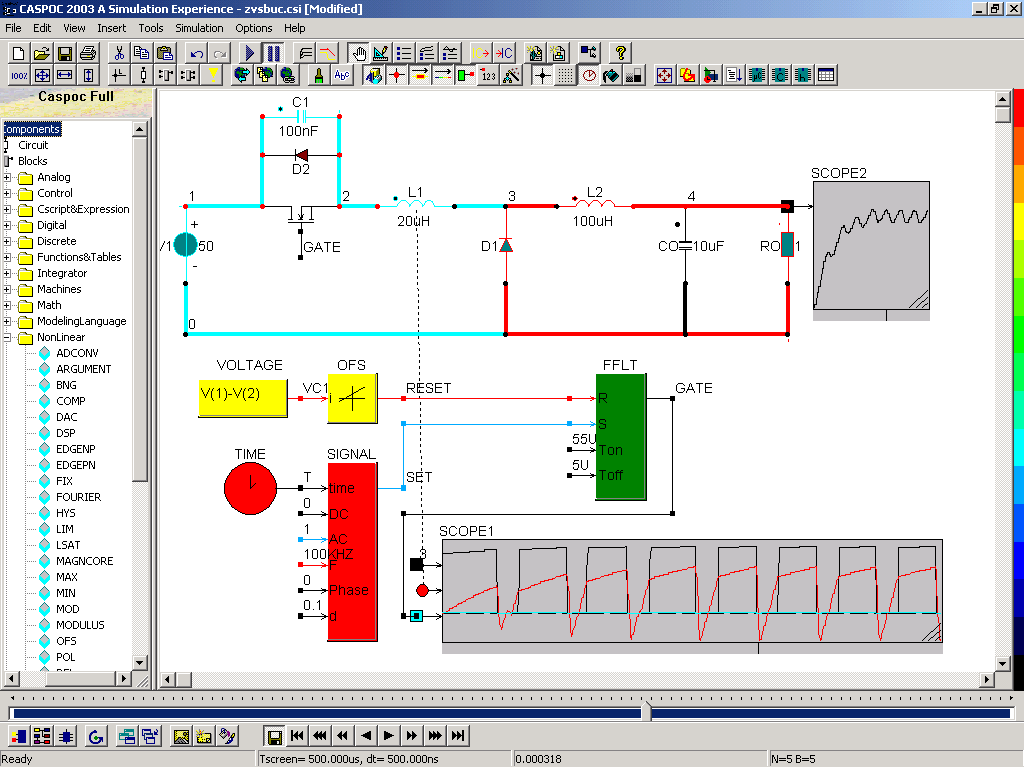This screenshot has height=768, width=1024.
Task: Click the SCOPE2 waveform display
Action: coord(871,246)
